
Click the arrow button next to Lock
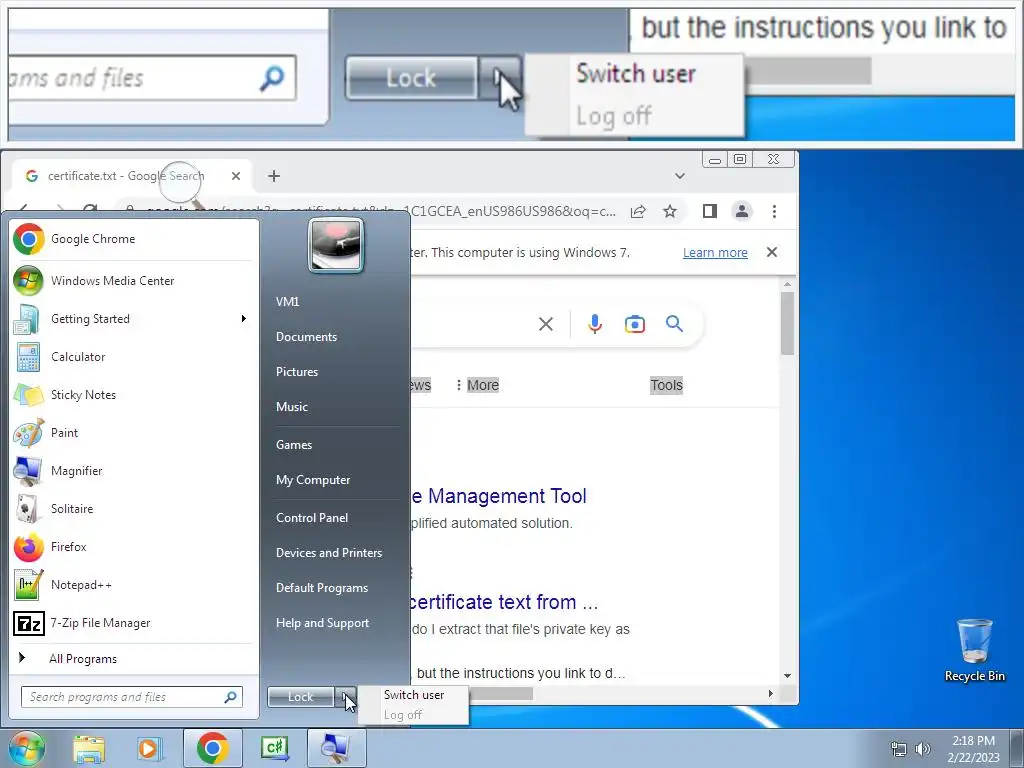coord(345,697)
